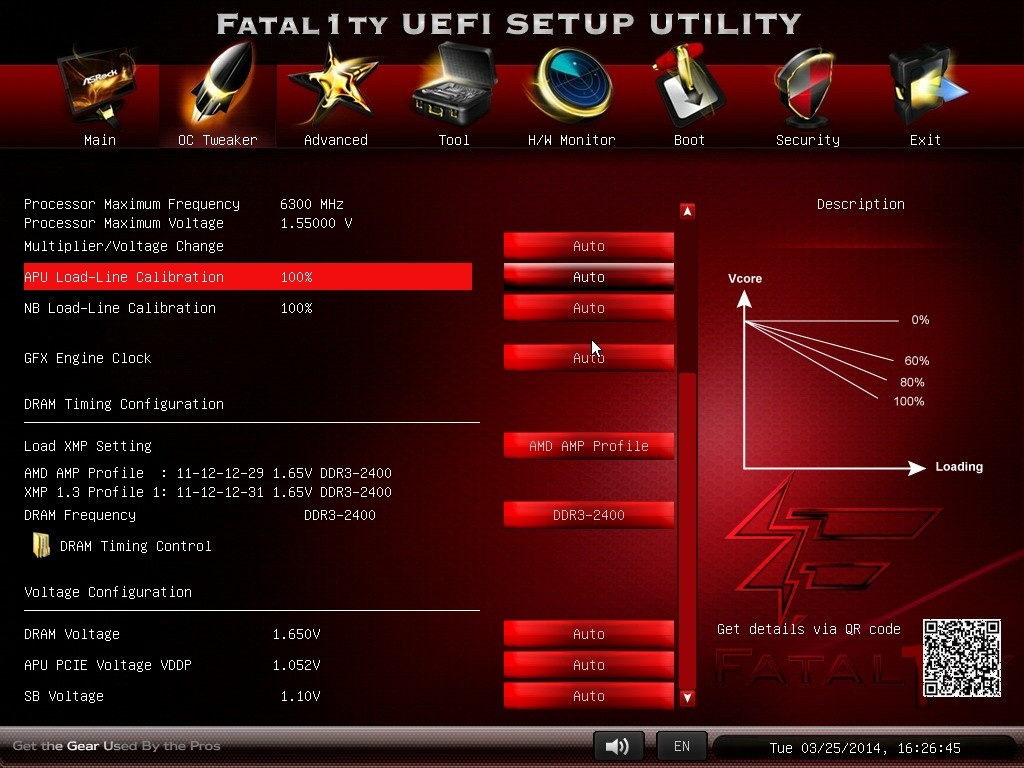
Task: Open GFX Engine Clock Auto dropdown
Action: pos(588,358)
